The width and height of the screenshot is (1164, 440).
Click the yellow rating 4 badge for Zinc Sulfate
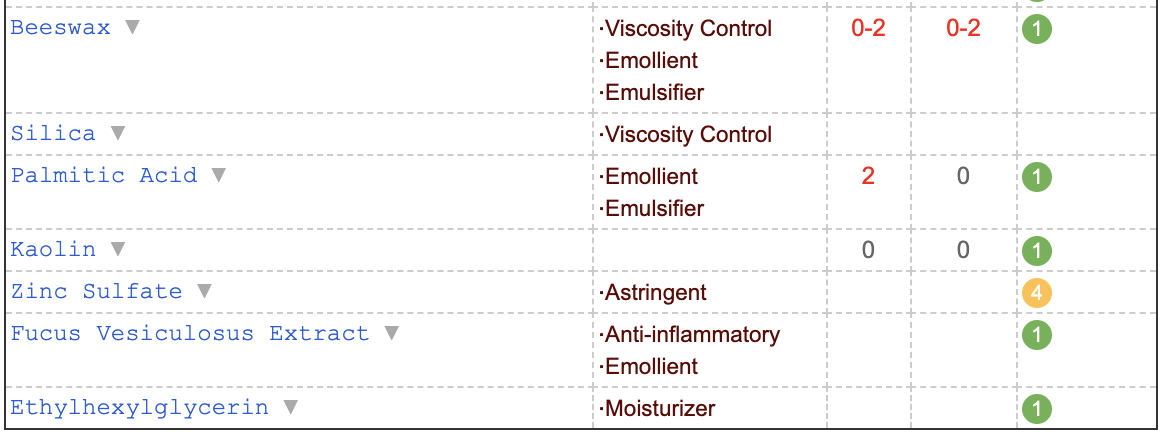(x=1036, y=293)
